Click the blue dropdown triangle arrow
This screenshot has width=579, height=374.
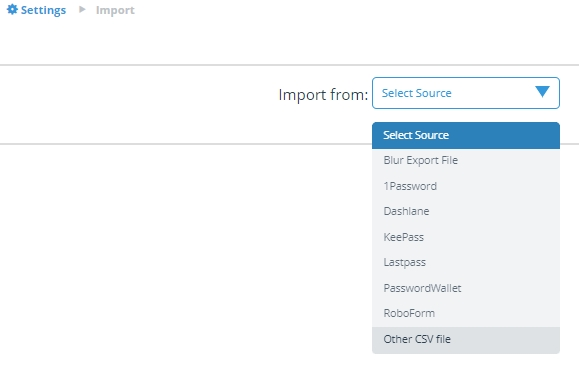(542, 92)
